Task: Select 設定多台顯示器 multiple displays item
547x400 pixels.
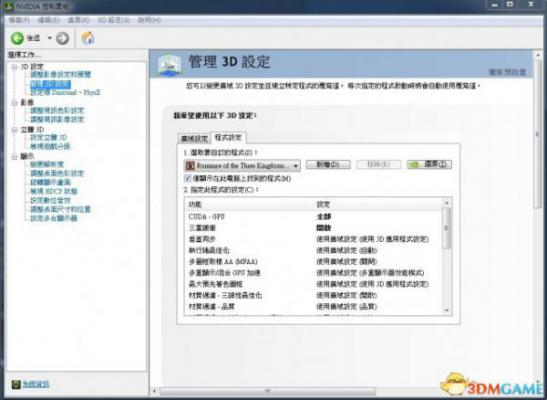Action: [54, 218]
